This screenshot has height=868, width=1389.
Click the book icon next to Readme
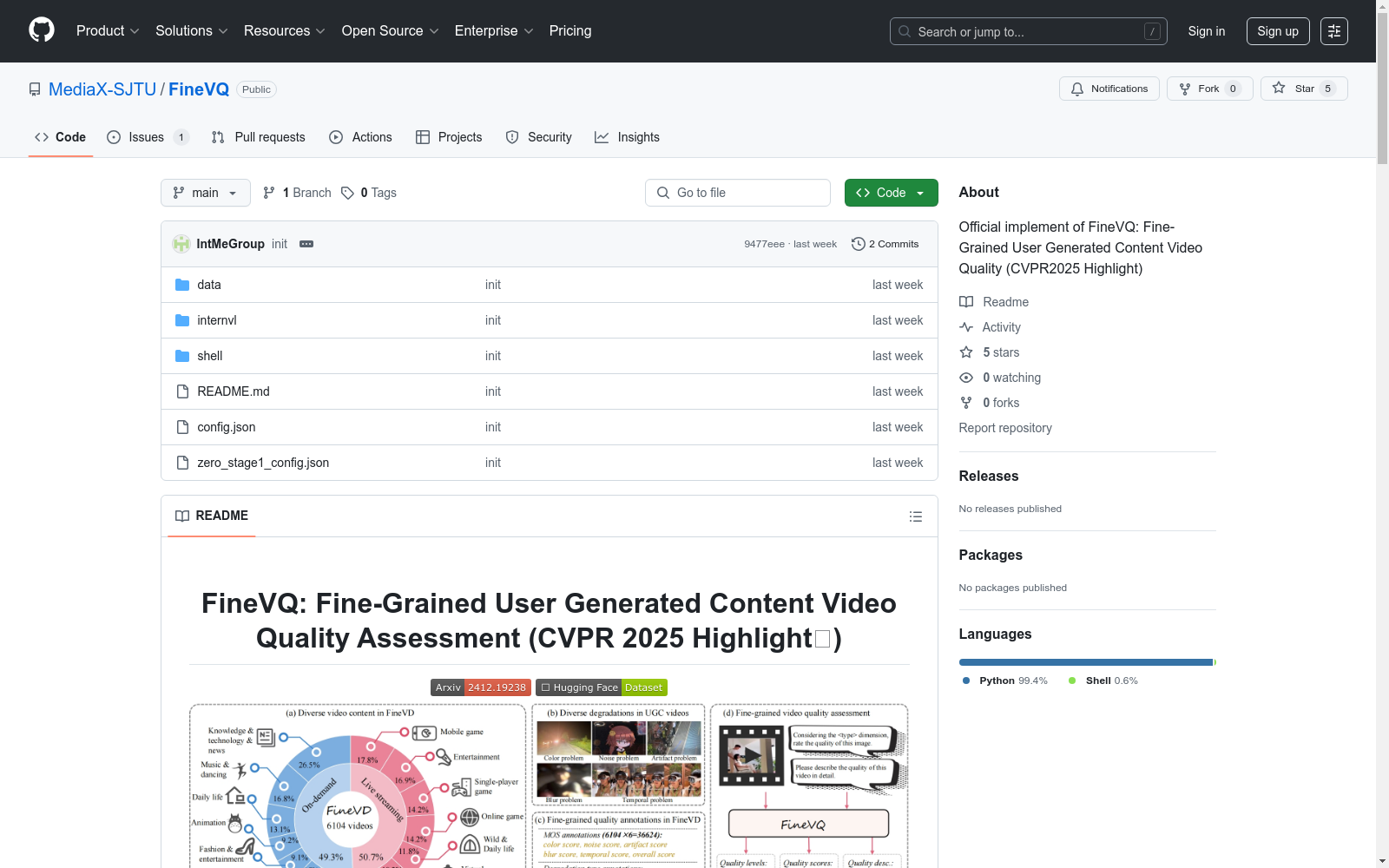[966, 302]
